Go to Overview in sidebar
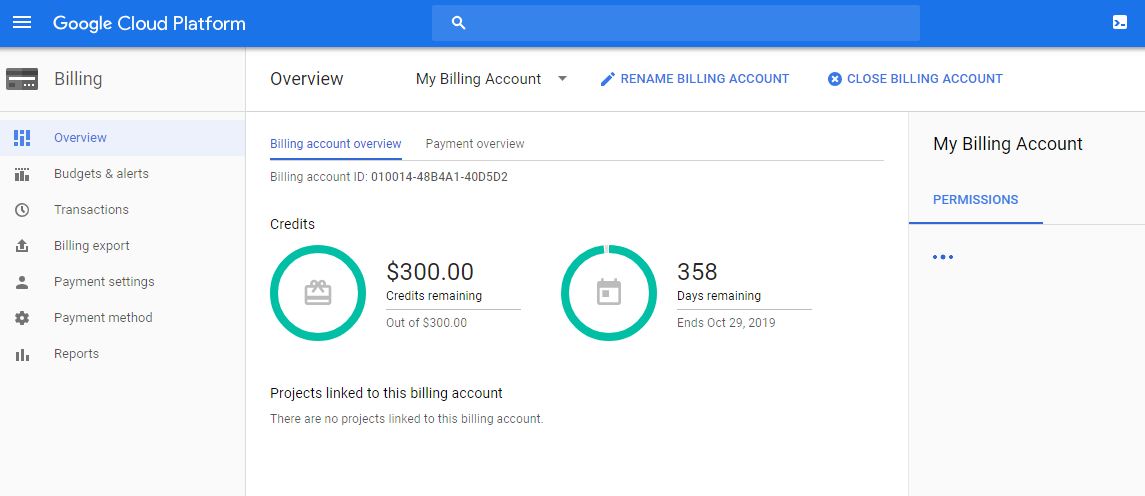This screenshot has height=496, width=1145. [x=80, y=138]
